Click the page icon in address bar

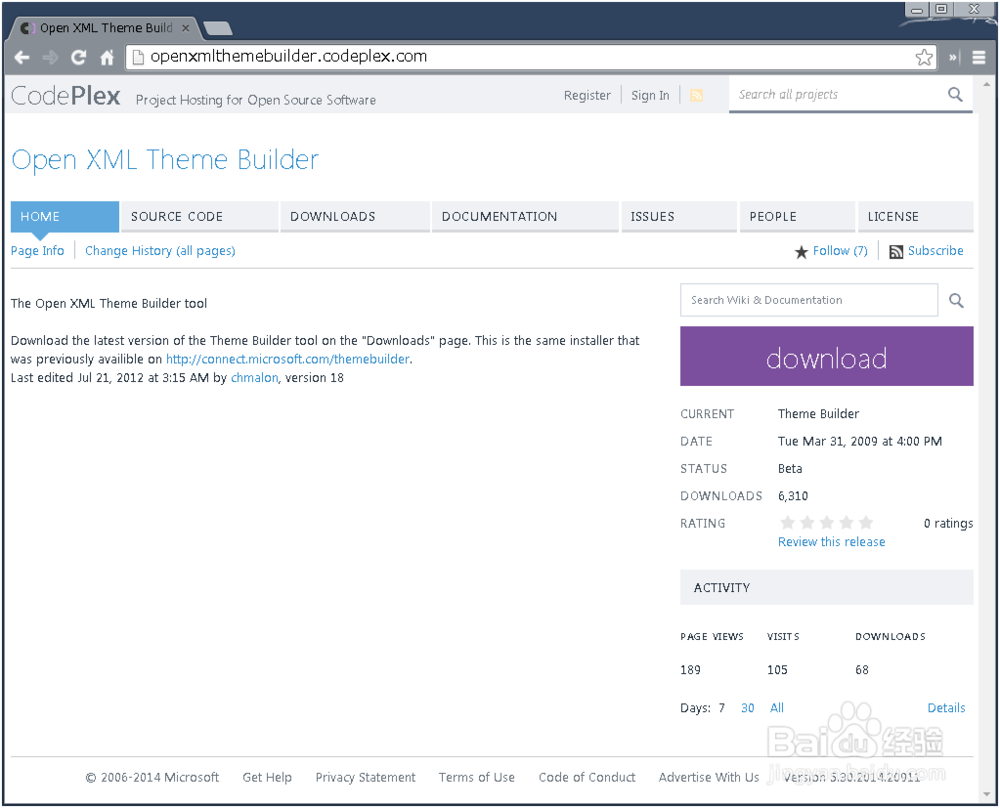click(x=137, y=57)
